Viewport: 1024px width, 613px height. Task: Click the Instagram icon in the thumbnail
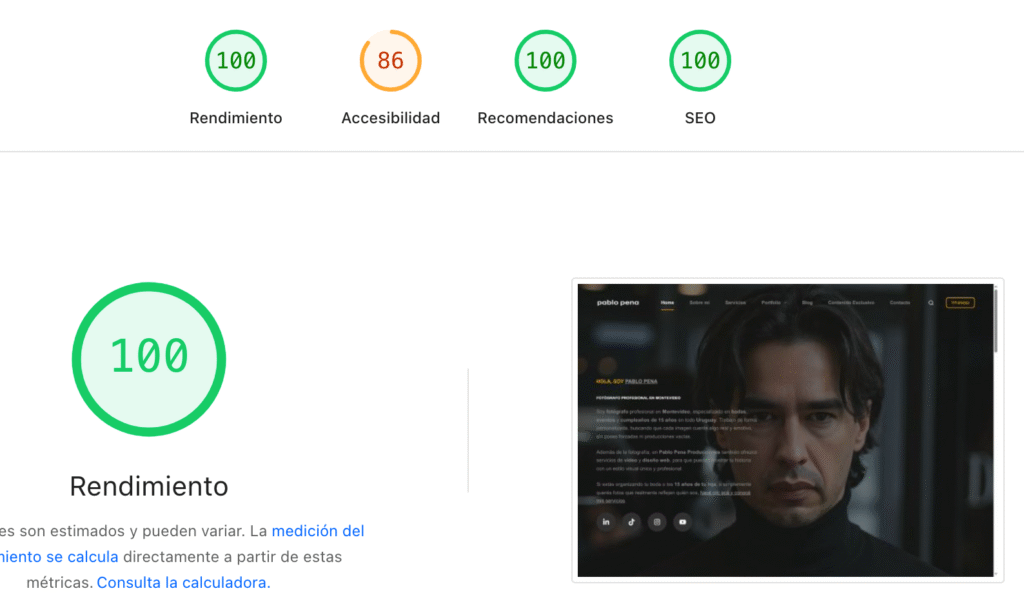(x=657, y=522)
